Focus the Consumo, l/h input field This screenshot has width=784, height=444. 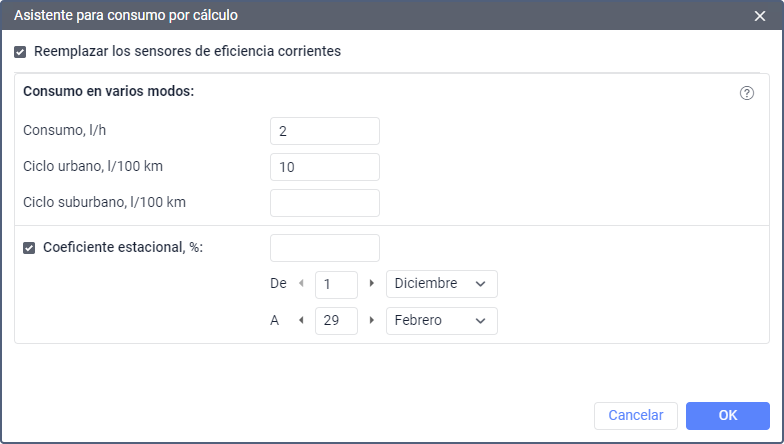[x=324, y=131]
